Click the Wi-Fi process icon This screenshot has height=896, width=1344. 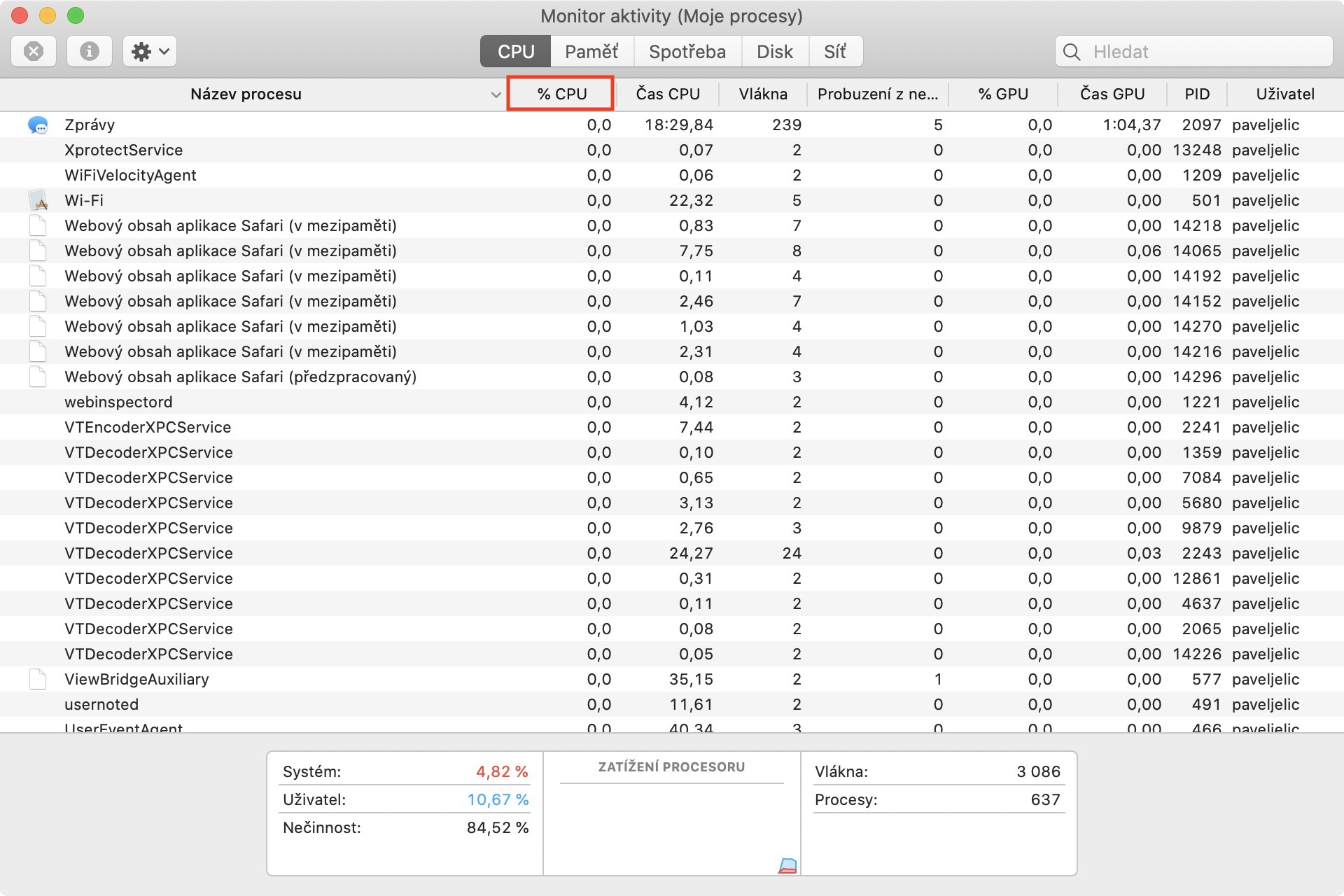(38, 201)
